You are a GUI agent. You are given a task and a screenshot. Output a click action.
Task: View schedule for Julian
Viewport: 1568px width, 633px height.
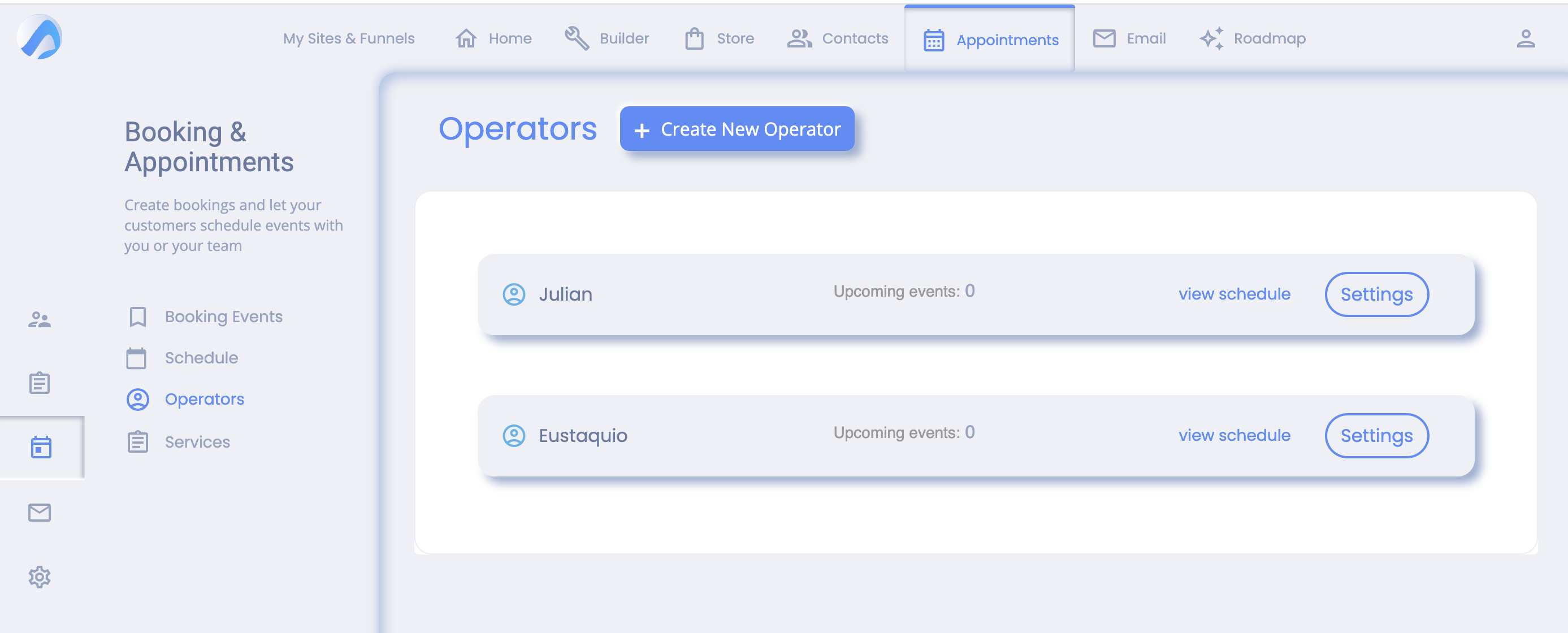(1234, 294)
